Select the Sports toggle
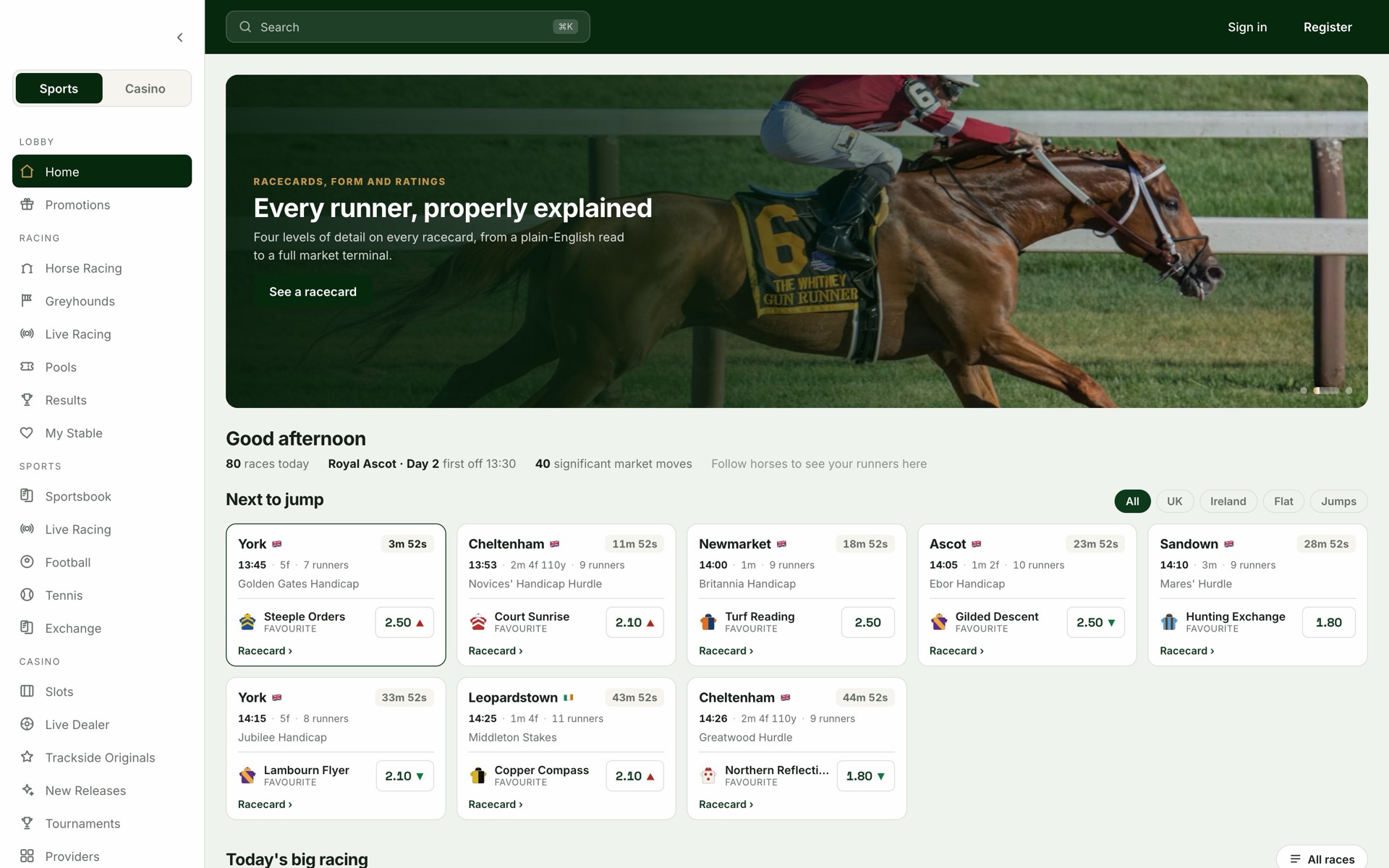This screenshot has height=868, width=1389. point(59,88)
